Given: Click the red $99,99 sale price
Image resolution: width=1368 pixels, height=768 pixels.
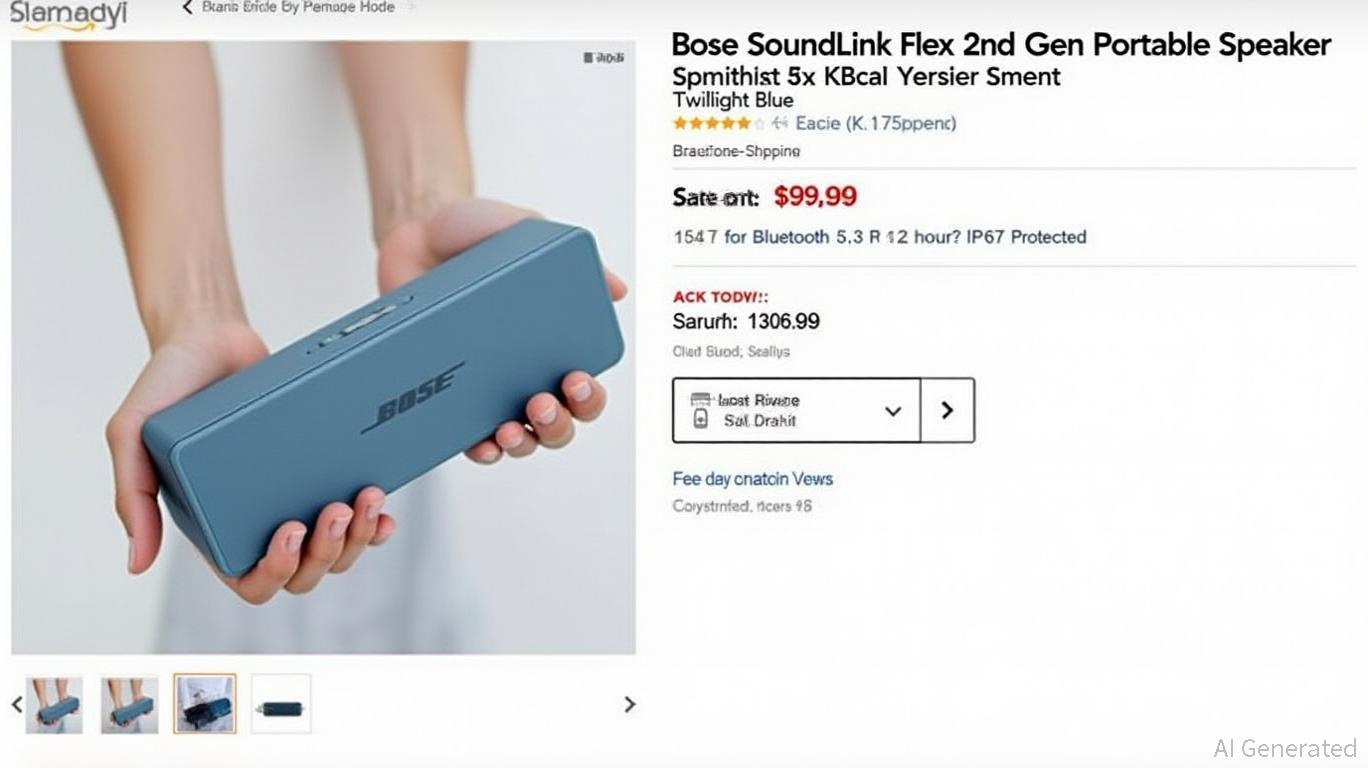Looking at the screenshot, I should [x=815, y=196].
